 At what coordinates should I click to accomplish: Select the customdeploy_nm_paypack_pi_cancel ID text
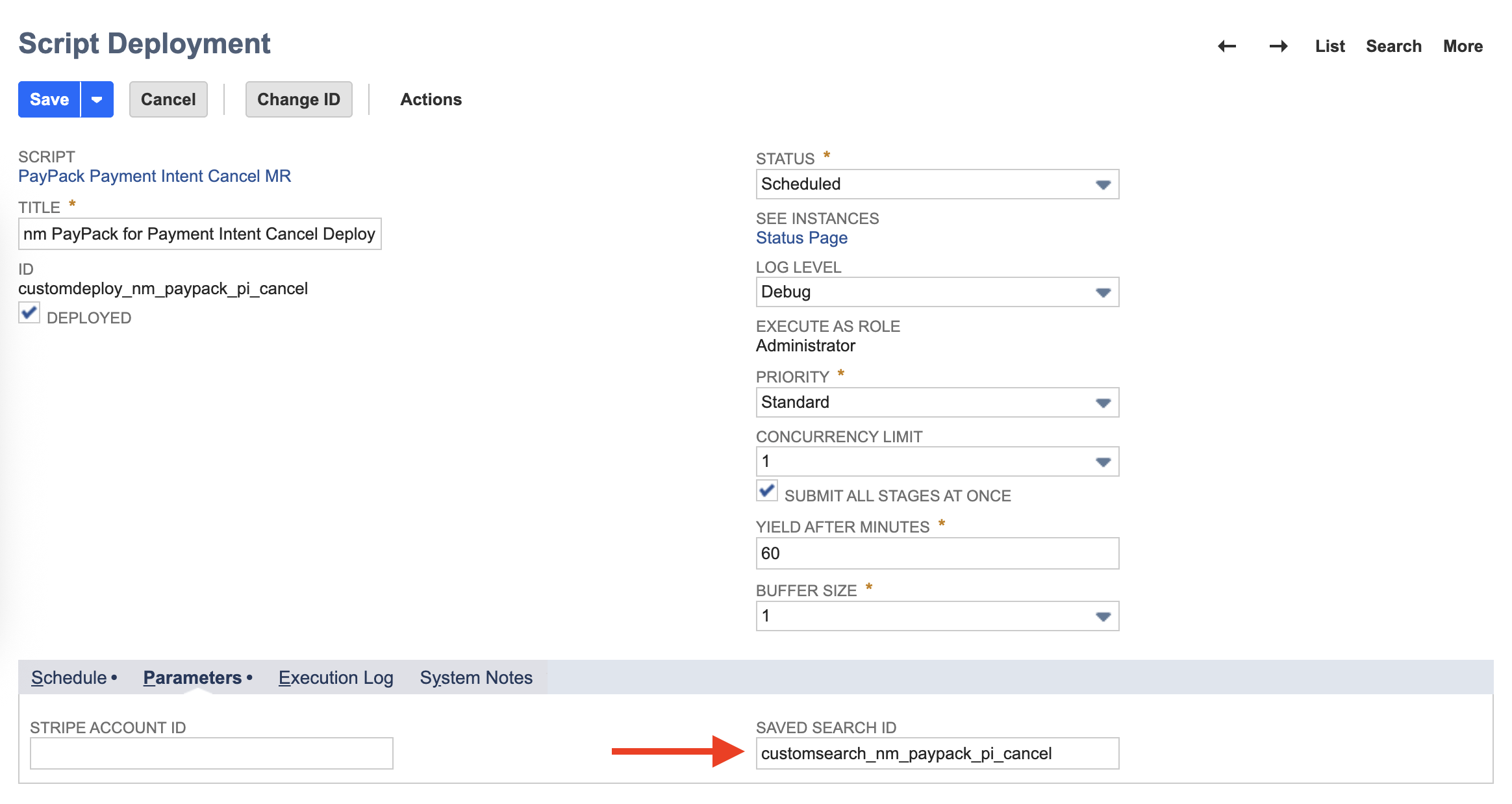163,288
